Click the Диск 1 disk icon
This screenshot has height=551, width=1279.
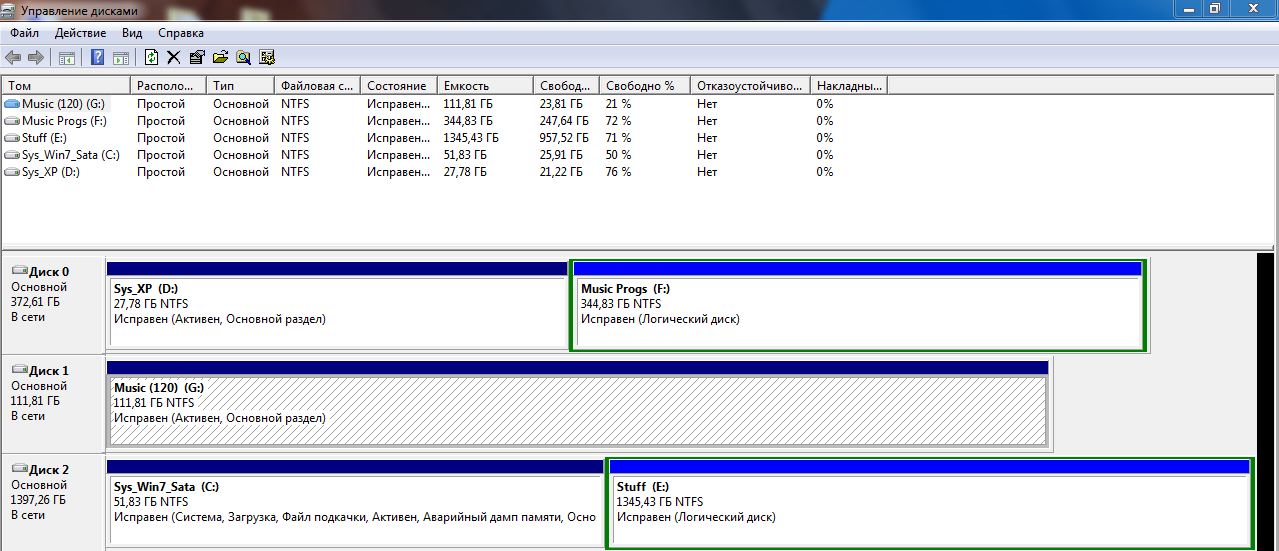pos(19,370)
